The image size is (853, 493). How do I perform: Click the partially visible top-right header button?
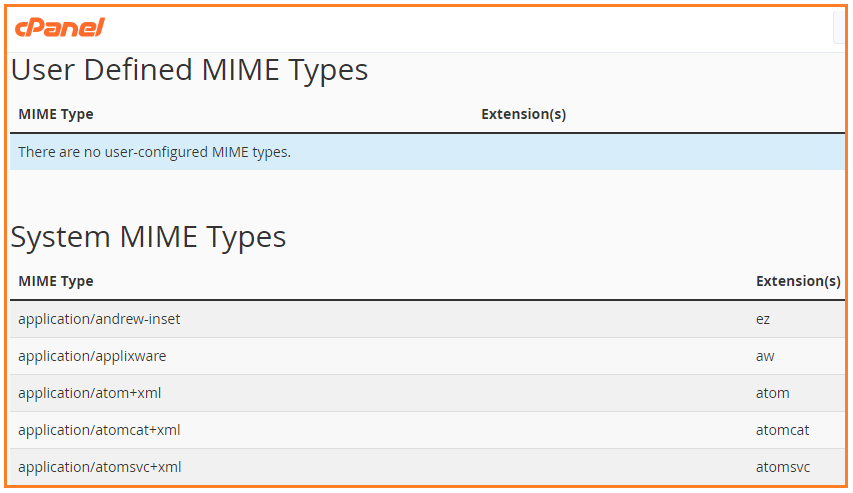[x=839, y=27]
